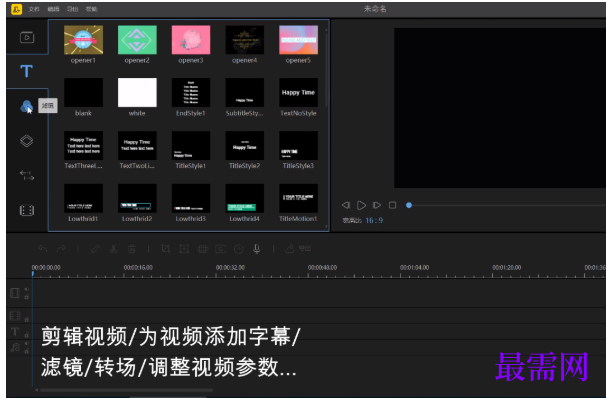Select the EndStyle1 credits template
607x398 pixels.
tap(191, 93)
